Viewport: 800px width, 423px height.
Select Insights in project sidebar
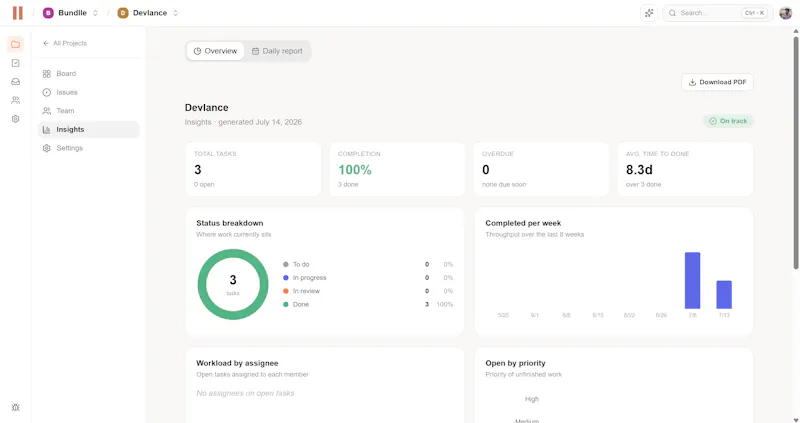88,130
